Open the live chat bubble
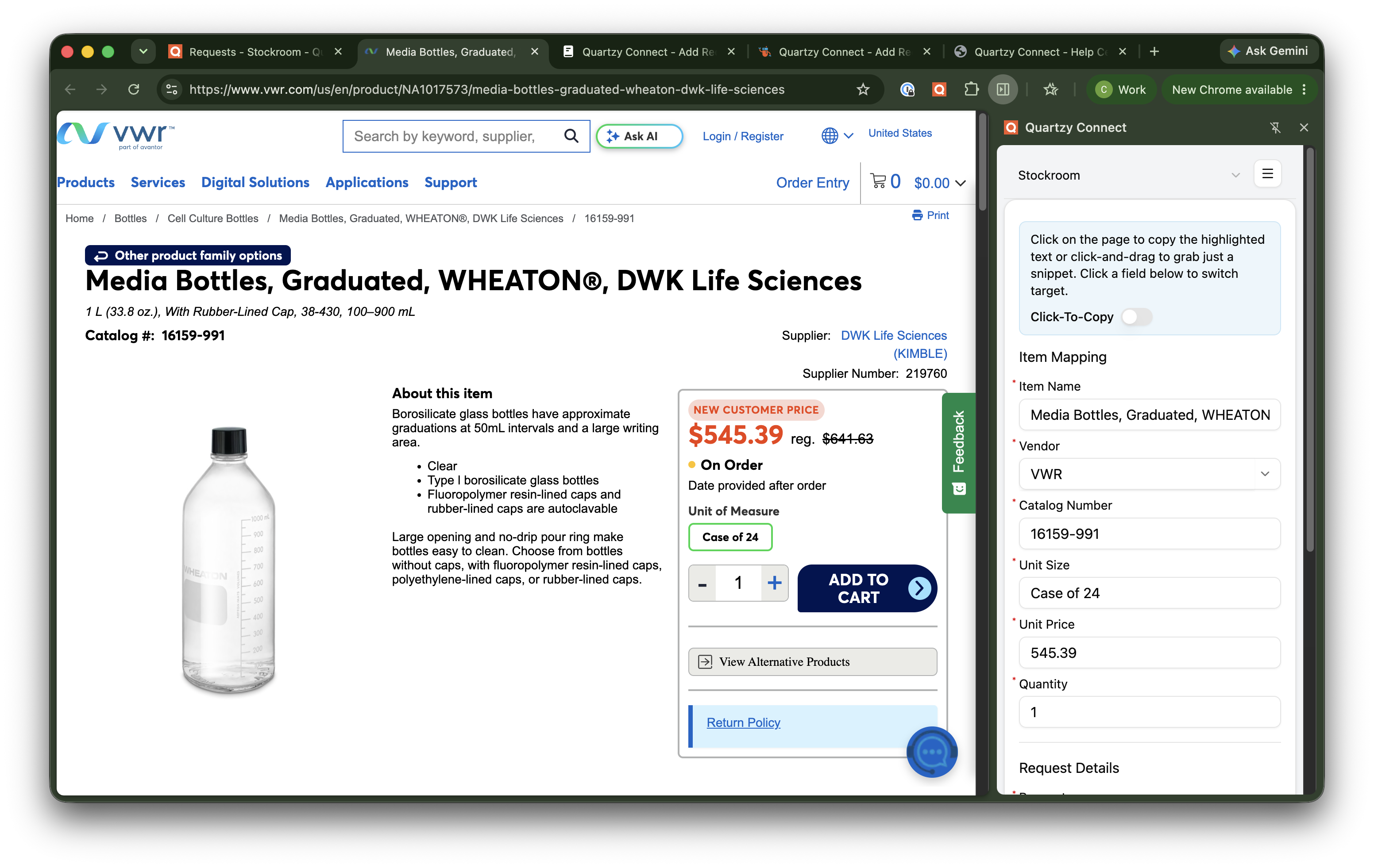This screenshot has height=868, width=1374. pyautogui.click(x=932, y=752)
